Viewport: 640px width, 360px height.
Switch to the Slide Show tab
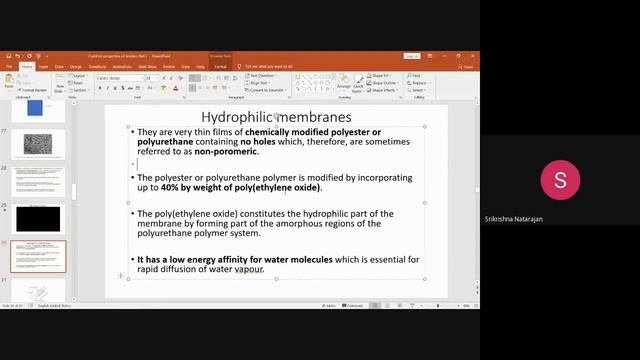(x=147, y=67)
